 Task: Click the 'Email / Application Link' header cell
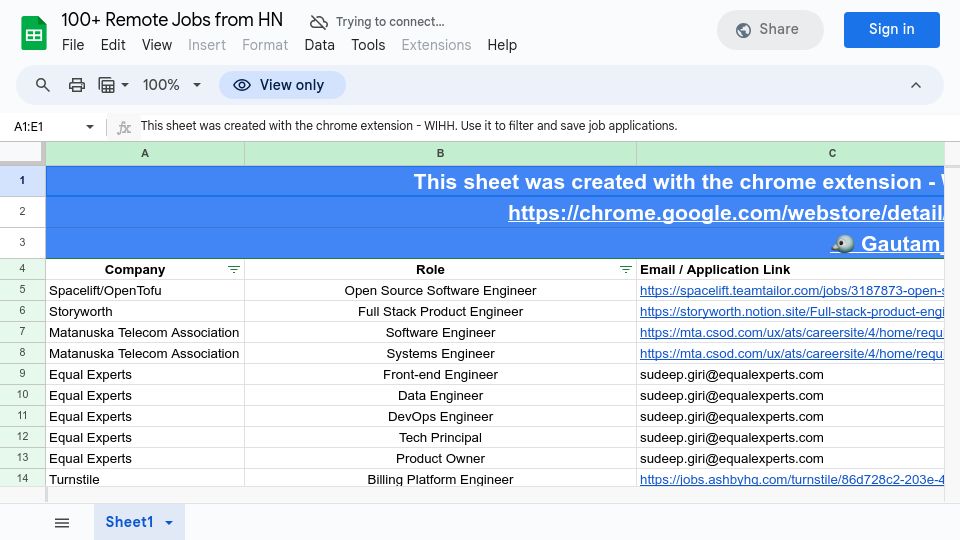[790, 269]
